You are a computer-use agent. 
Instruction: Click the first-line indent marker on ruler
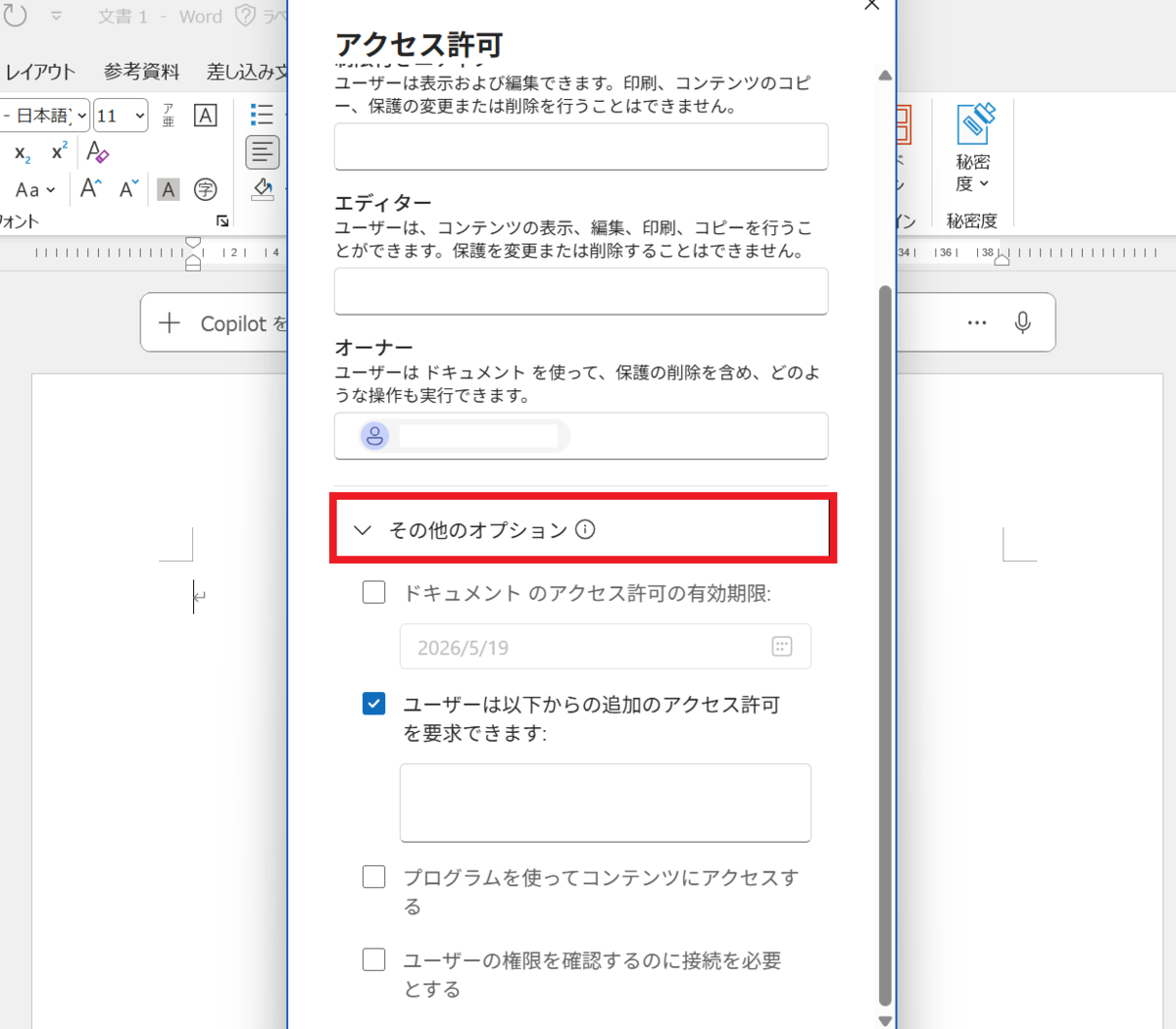click(193, 242)
